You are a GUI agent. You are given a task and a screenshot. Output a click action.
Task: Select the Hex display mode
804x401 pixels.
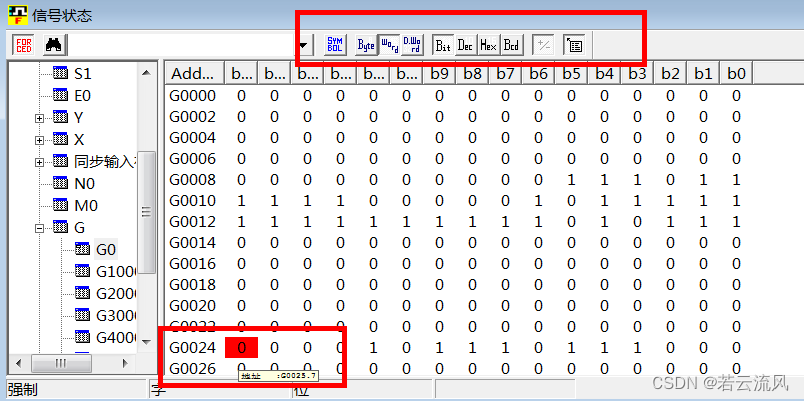coord(488,45)
